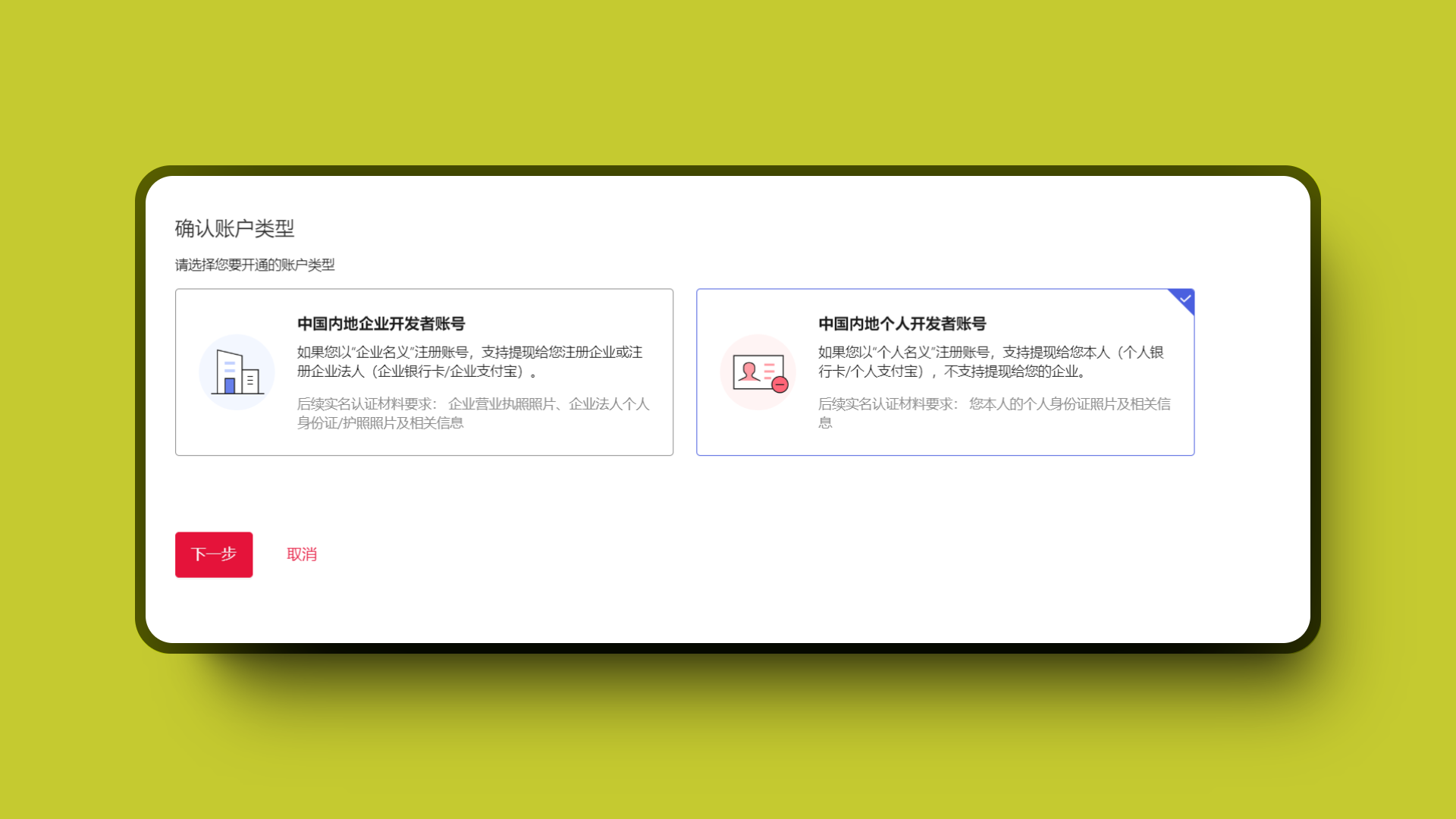Click description starting 如果您以"企业名义"注册账号
Screen dimensions: 1456x819
click(470, 362)
